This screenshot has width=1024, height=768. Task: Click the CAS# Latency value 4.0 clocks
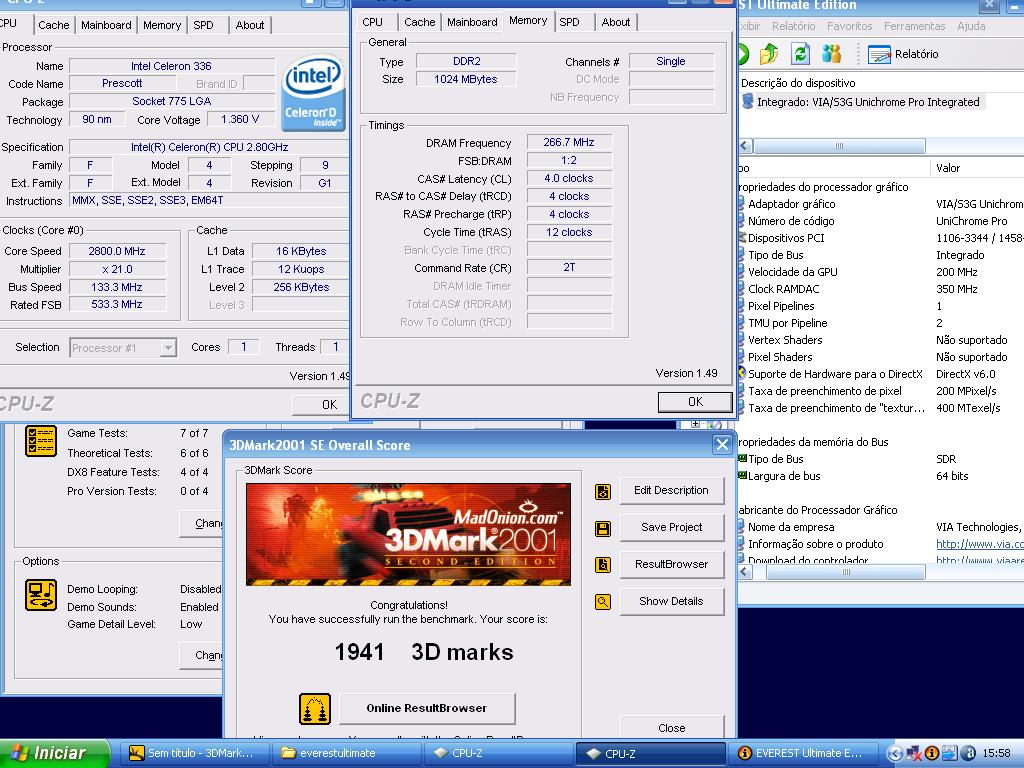pyautogui.click(x=569, y=178)
